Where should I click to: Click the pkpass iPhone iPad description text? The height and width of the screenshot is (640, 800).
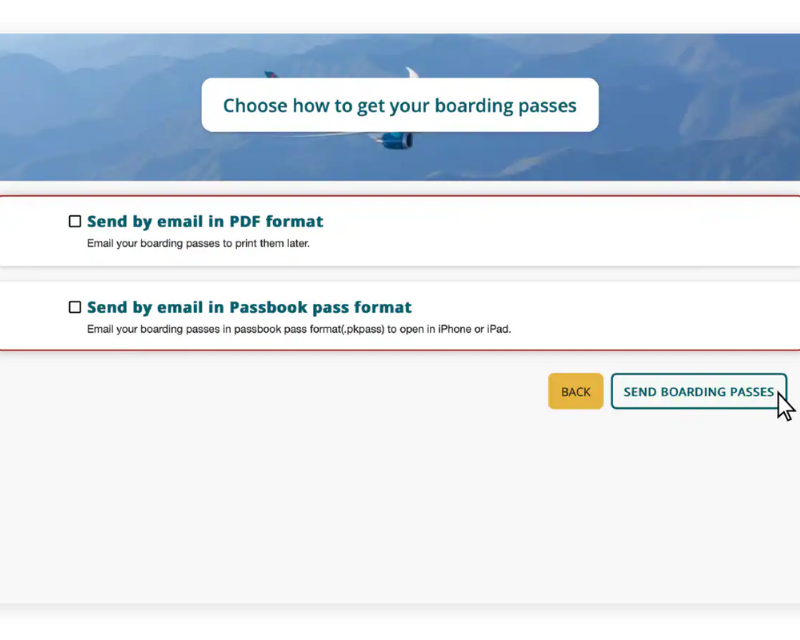[x=299, y=329]
